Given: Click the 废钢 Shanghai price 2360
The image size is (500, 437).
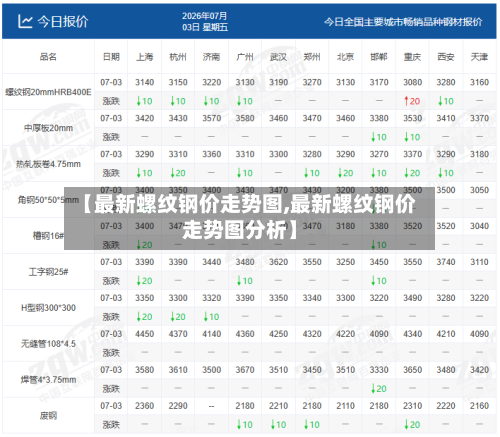Looking at the screenshot, I should point(144,406).
